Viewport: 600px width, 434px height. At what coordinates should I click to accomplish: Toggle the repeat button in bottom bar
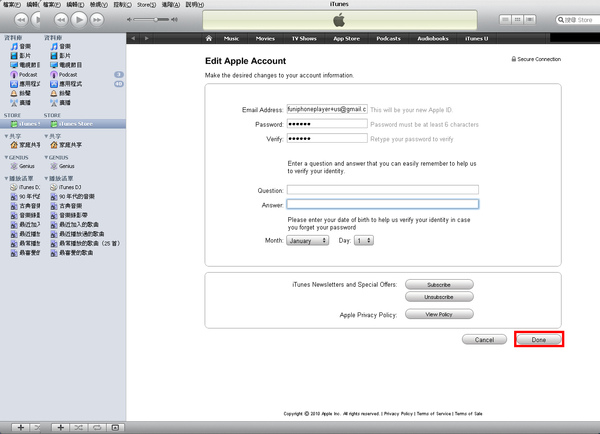point(97,427)
